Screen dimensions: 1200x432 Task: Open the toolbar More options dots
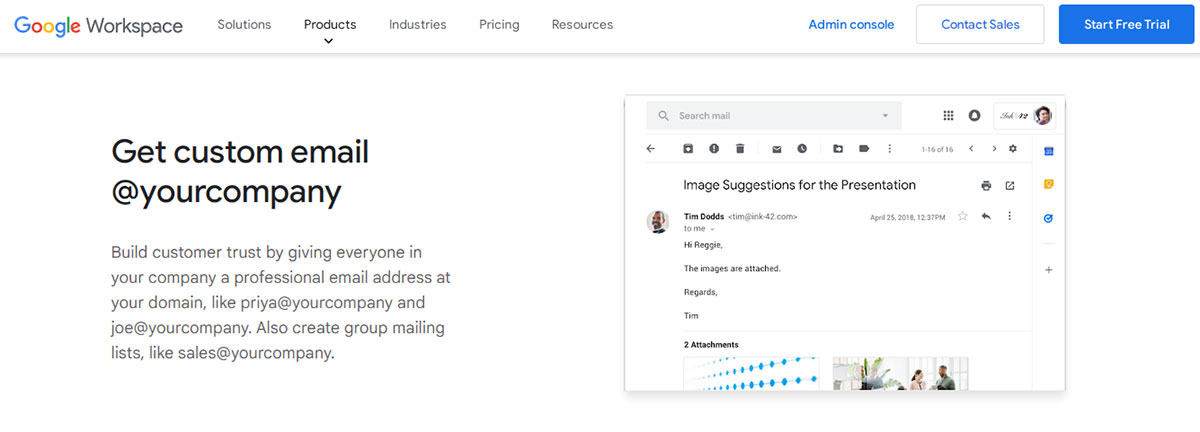890,149
